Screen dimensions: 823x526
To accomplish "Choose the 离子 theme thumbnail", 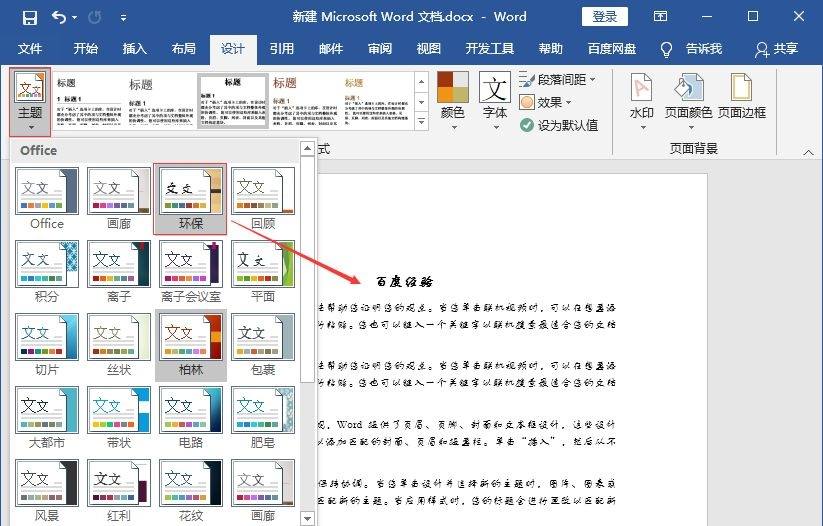I will click(x=119, y=271).
